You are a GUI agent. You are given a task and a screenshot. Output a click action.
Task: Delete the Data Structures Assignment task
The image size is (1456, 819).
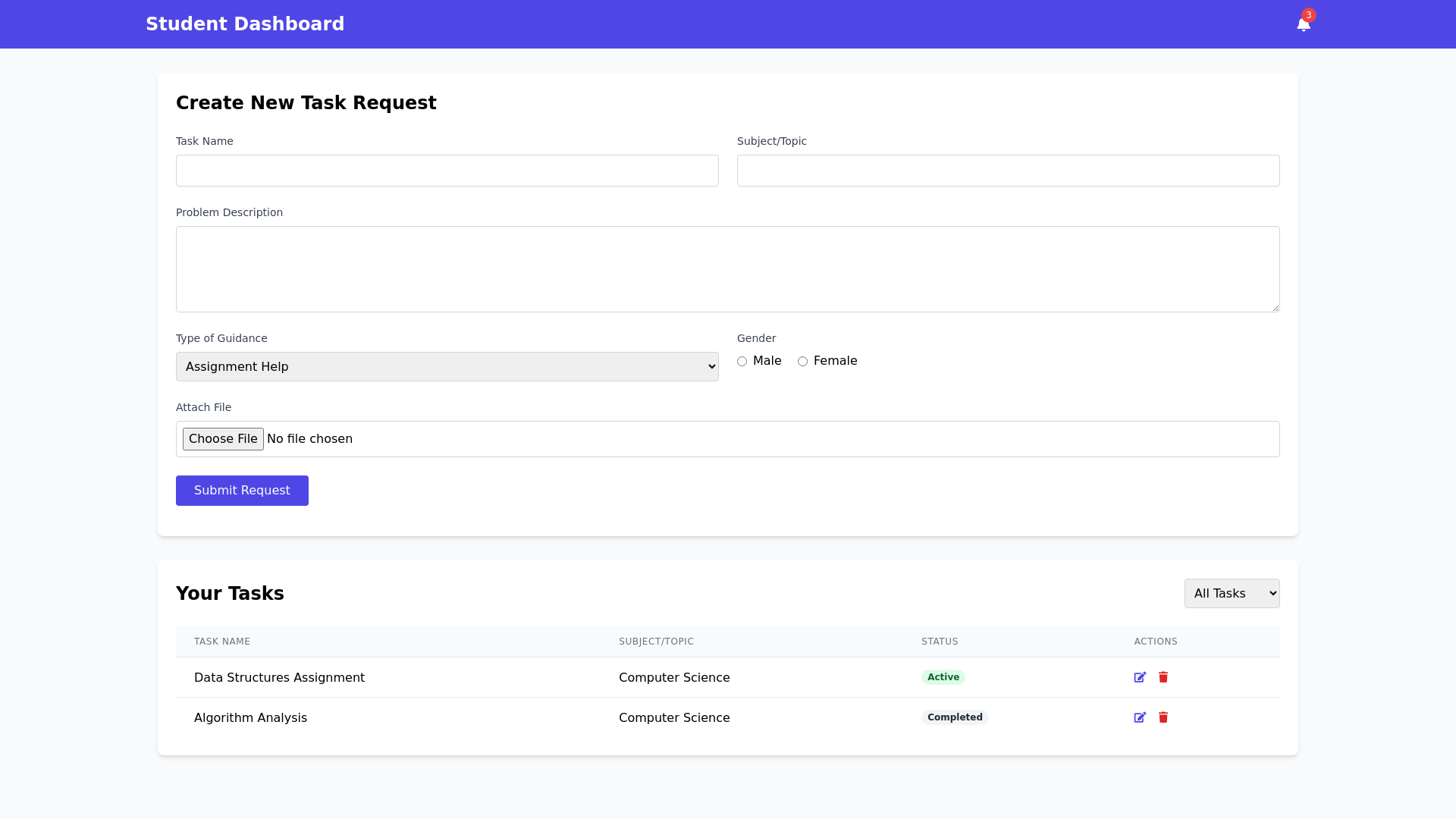(x=1163, y=677)
